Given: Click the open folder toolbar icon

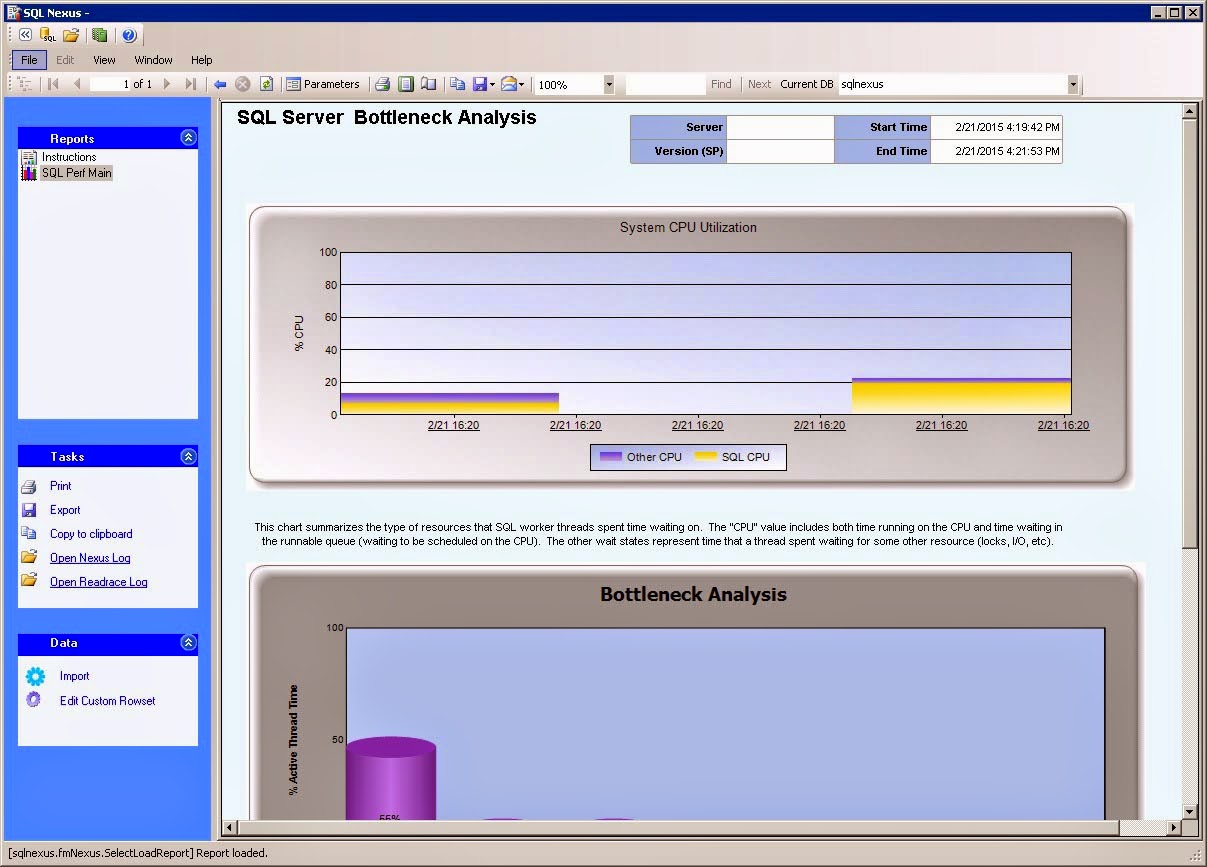Looking at the screenshot, I should (71, 35).
